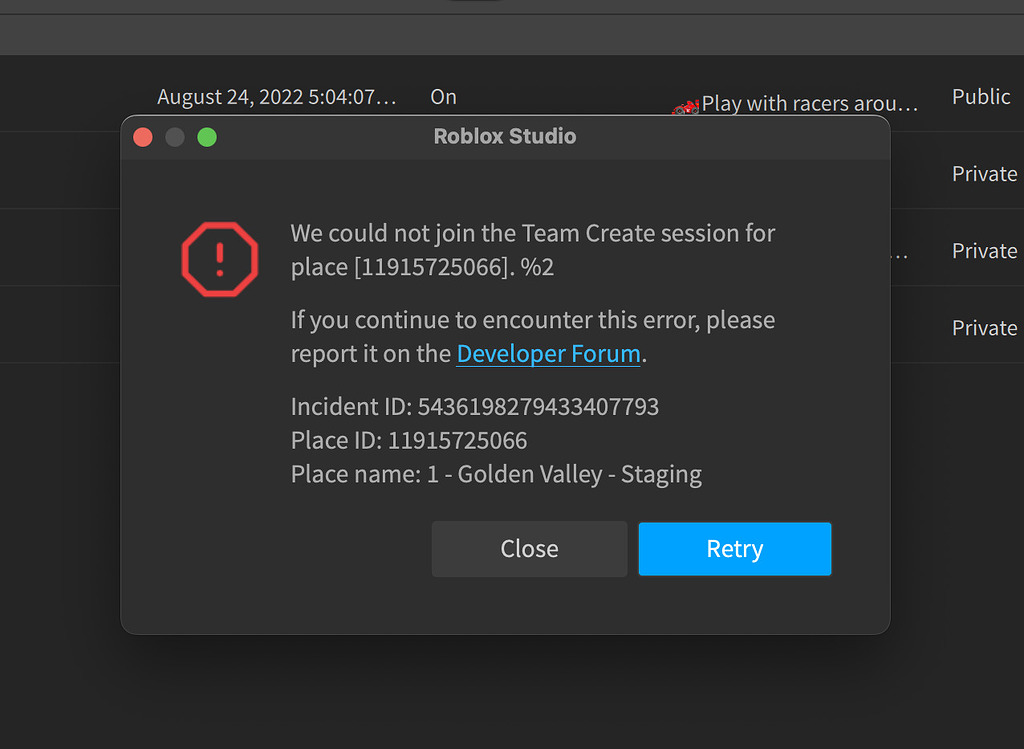Viewport: 1024px width, 749px height.
Task: Click the red race car game icon
Action: point(686,107)
